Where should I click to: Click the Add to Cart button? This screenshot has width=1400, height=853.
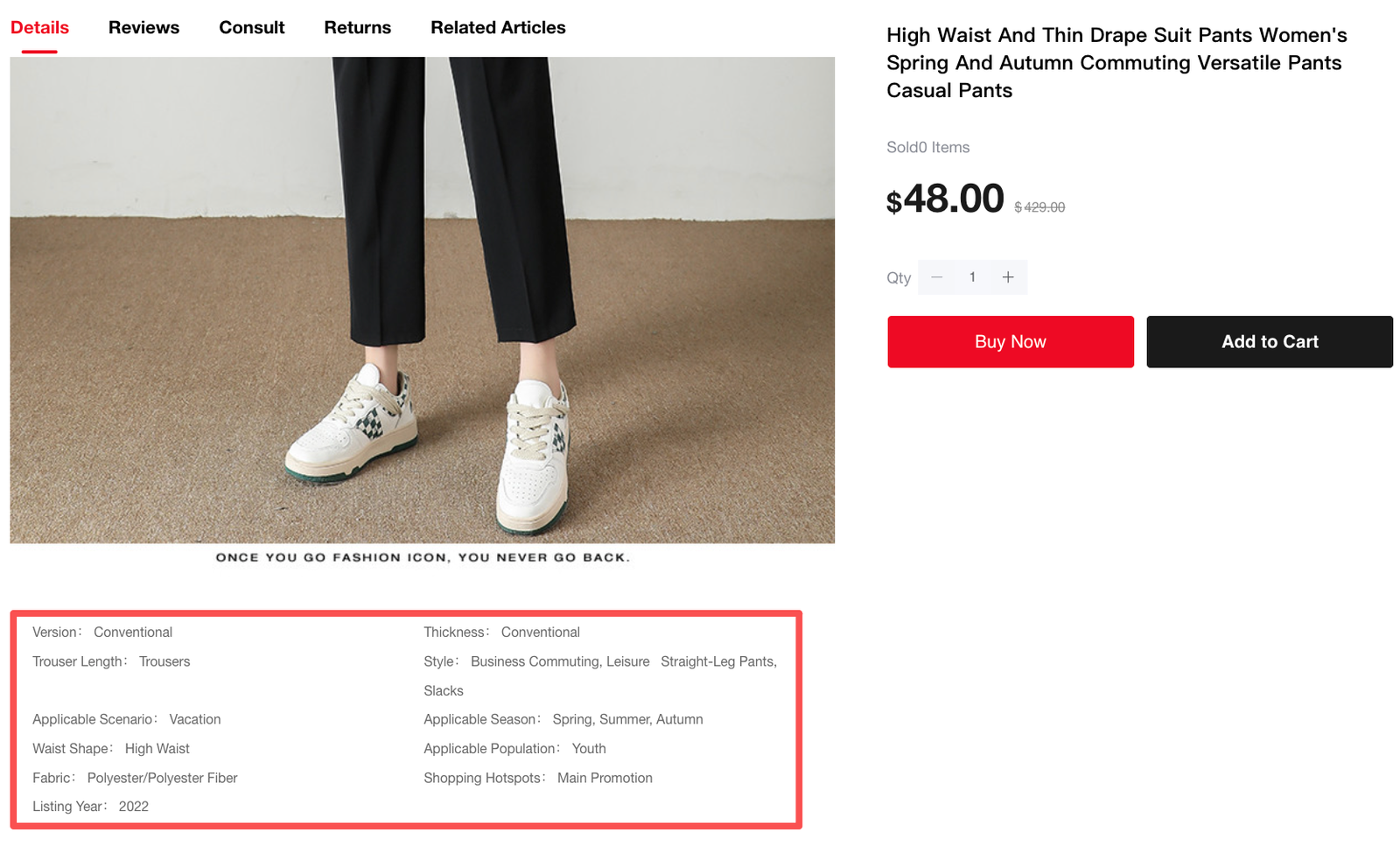pos(1269,342)
